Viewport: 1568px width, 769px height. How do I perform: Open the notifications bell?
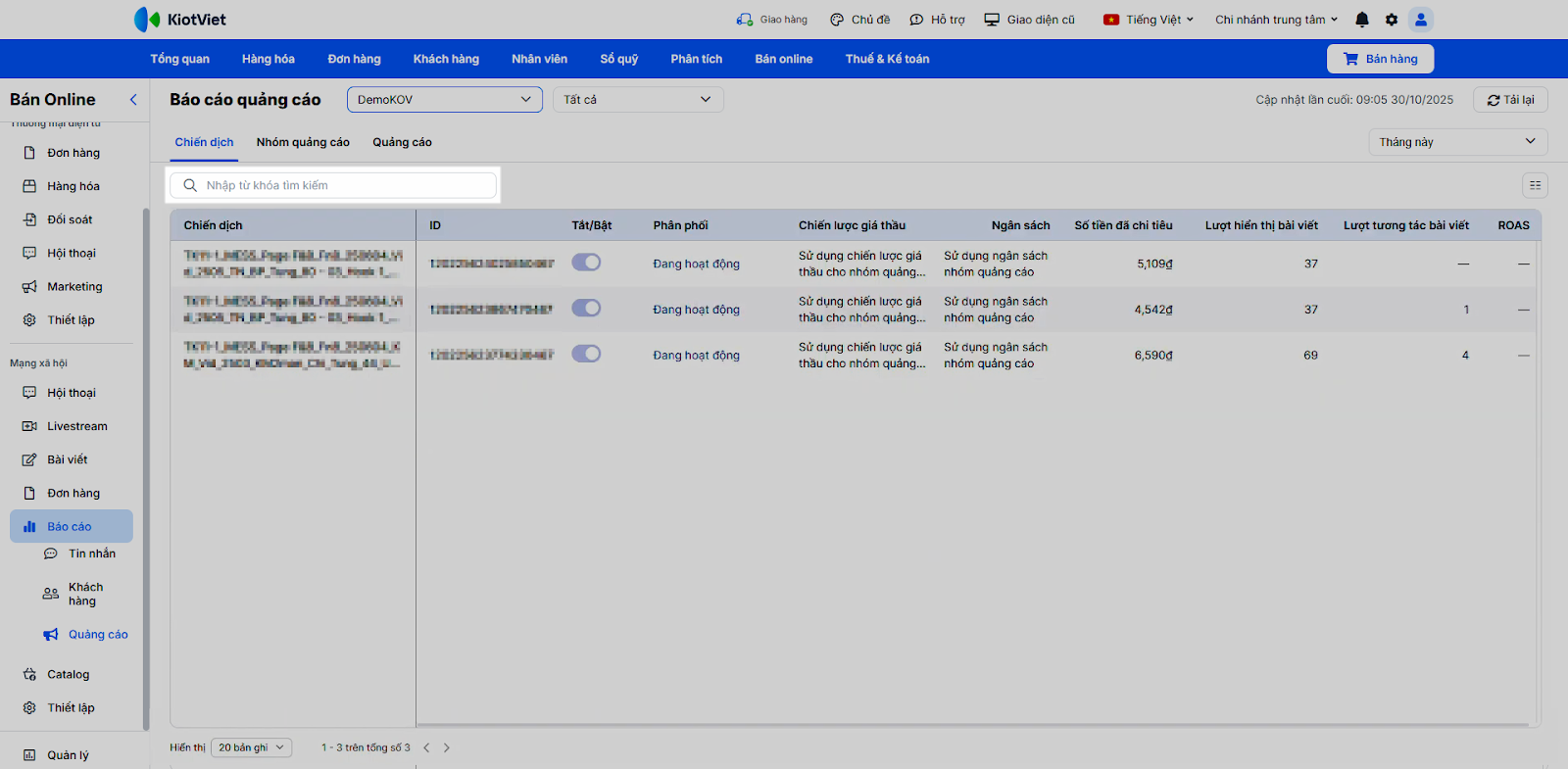1362,20
